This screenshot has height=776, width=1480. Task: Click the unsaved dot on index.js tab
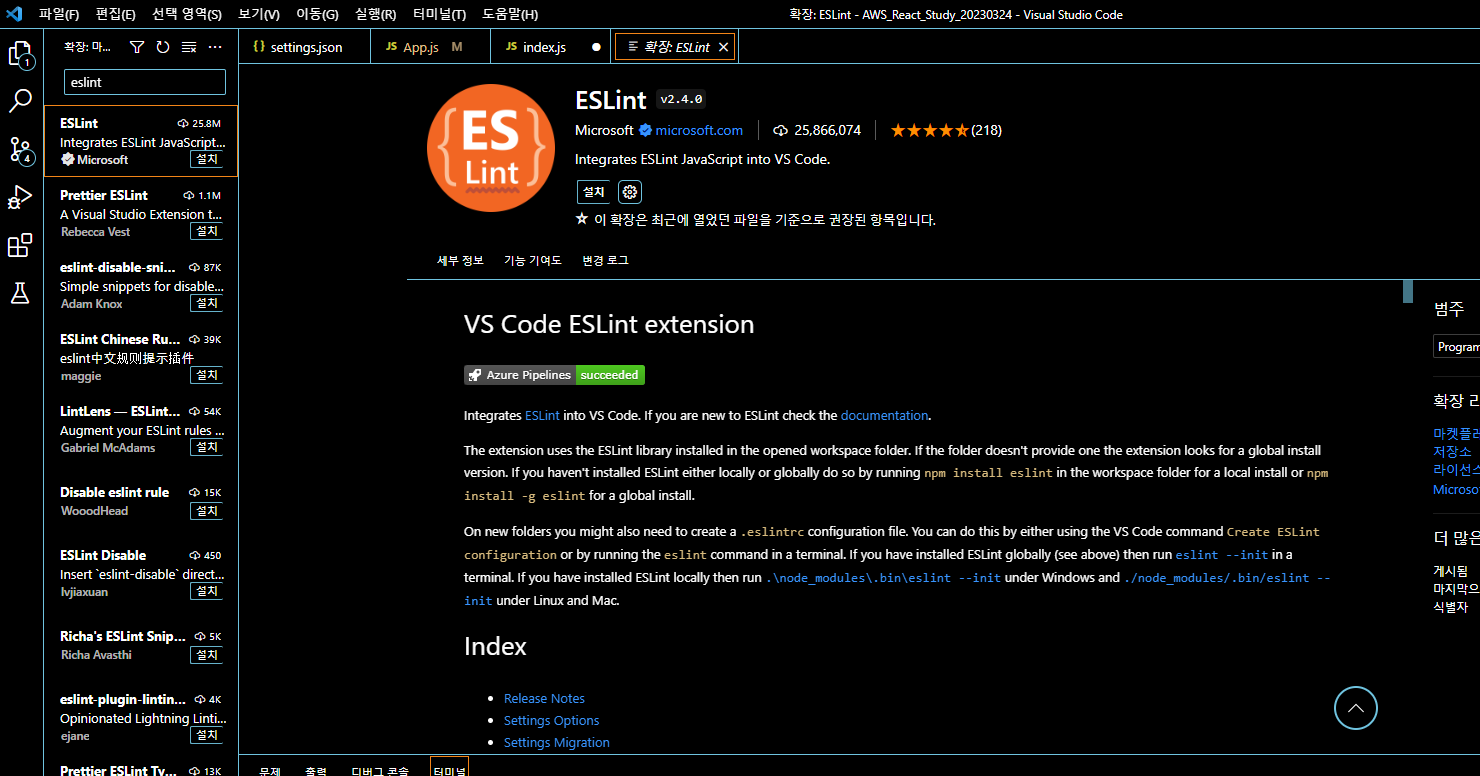597,47
